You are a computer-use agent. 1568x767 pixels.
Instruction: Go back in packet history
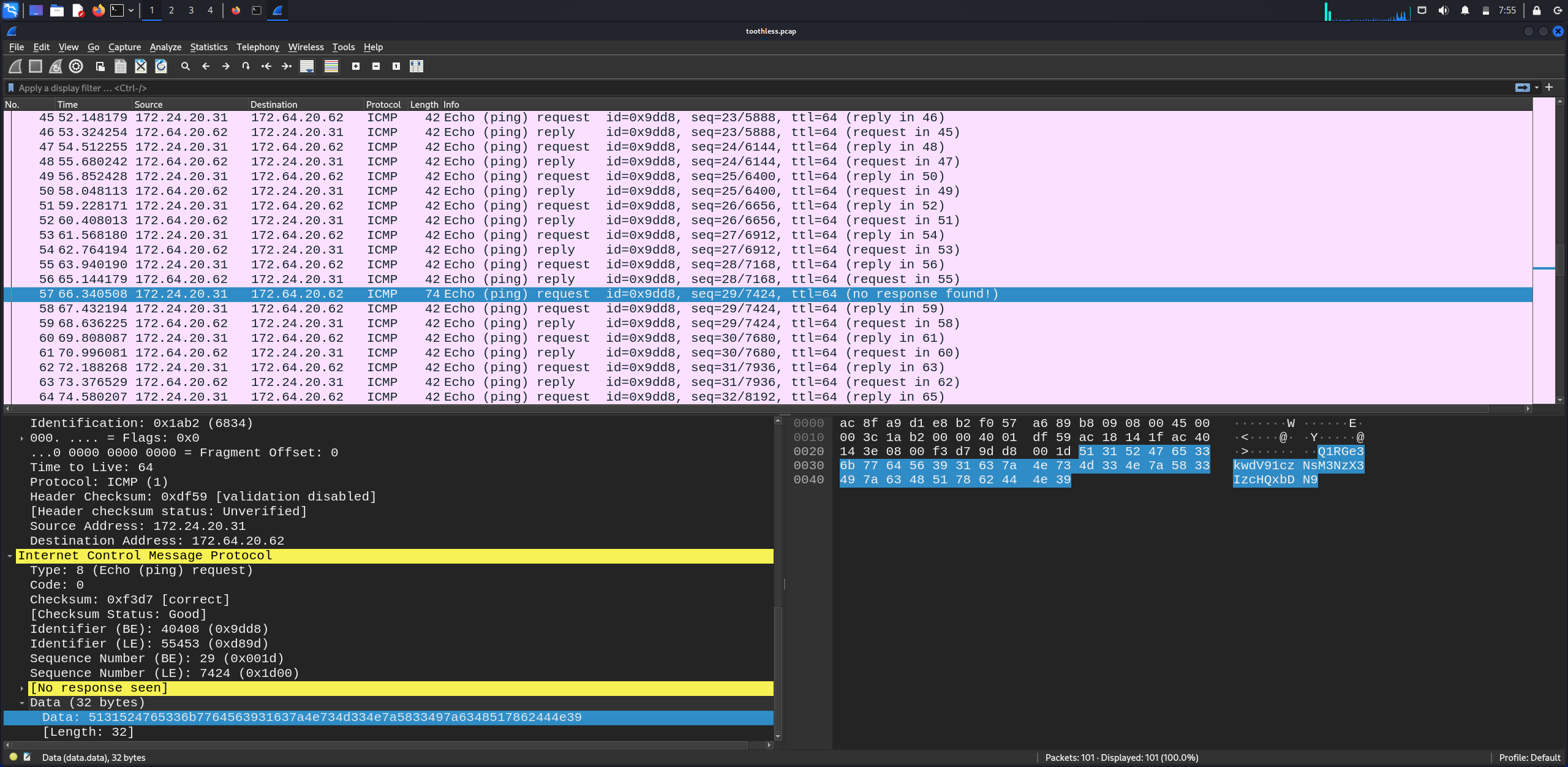pos(206,66)
